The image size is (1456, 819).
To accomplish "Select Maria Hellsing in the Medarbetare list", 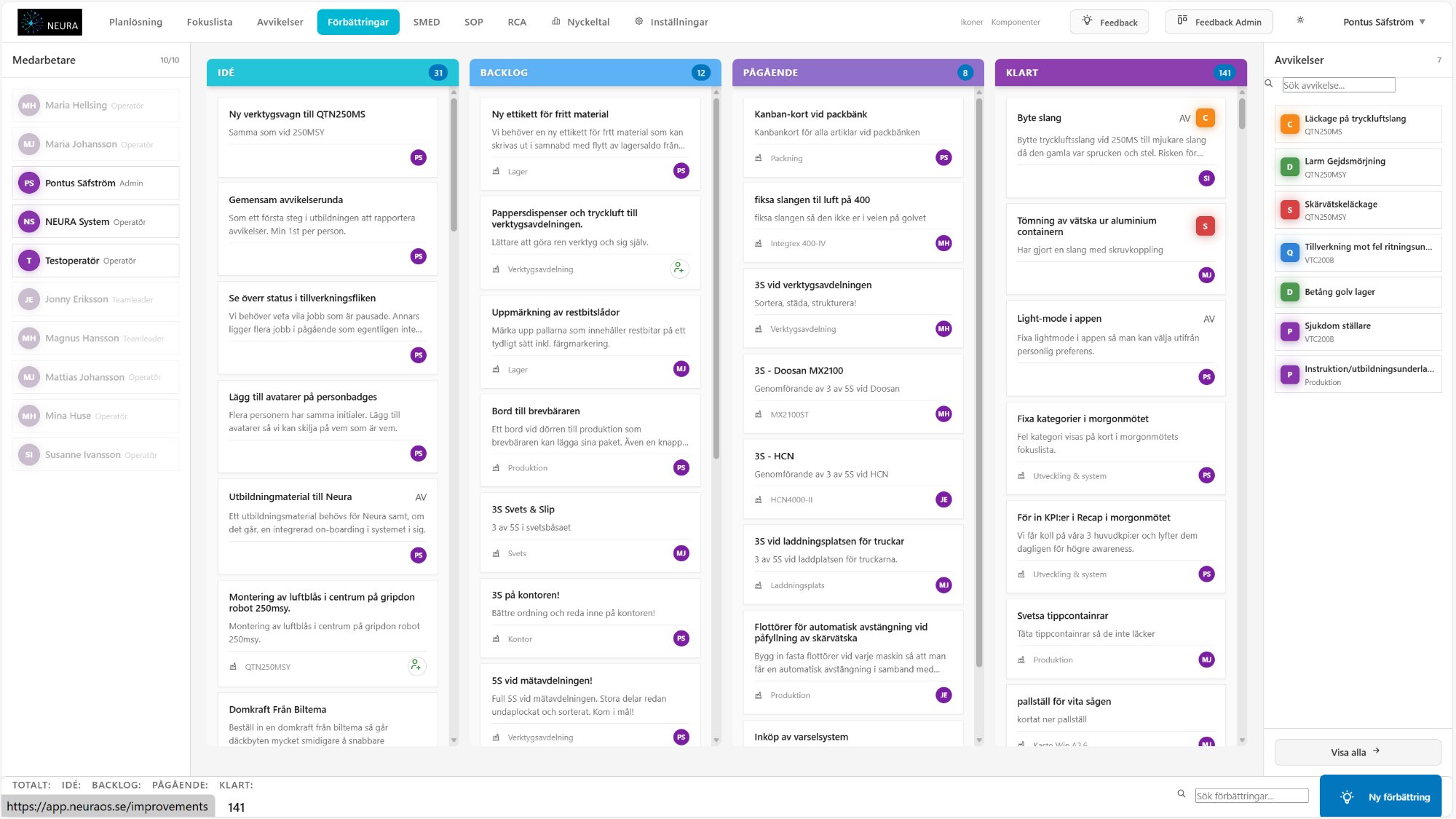I will 95,105.
